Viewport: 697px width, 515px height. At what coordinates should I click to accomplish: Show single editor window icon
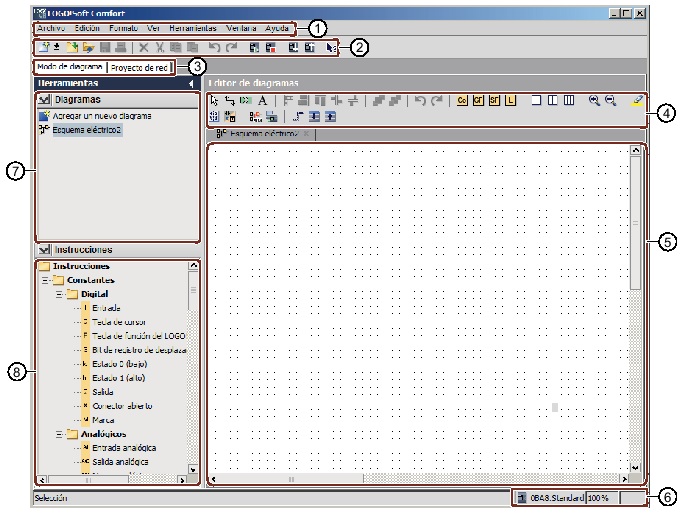click(x=537, y=100)
